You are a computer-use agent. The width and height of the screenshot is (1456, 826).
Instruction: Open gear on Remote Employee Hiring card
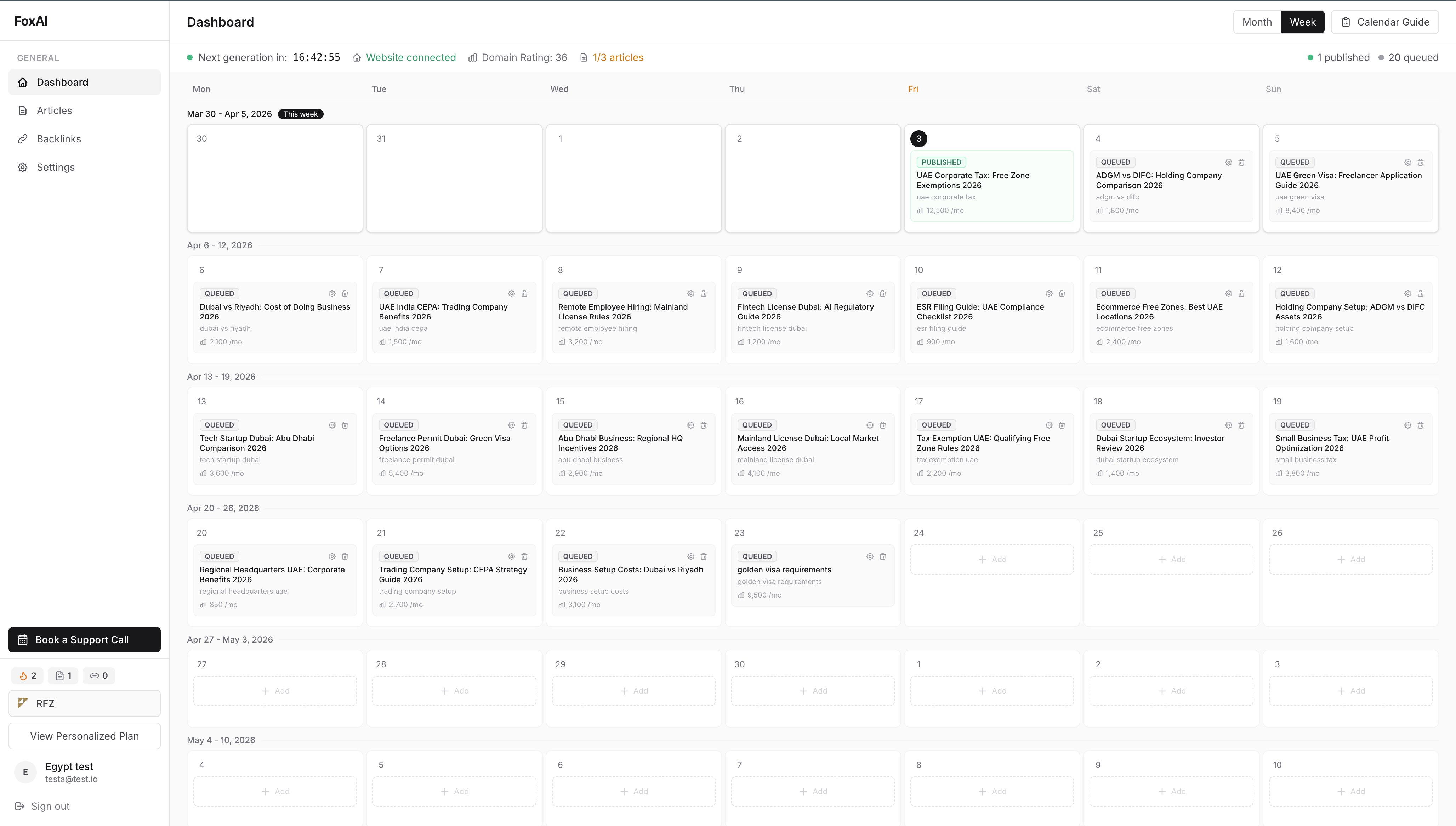(x=690, y=294)
